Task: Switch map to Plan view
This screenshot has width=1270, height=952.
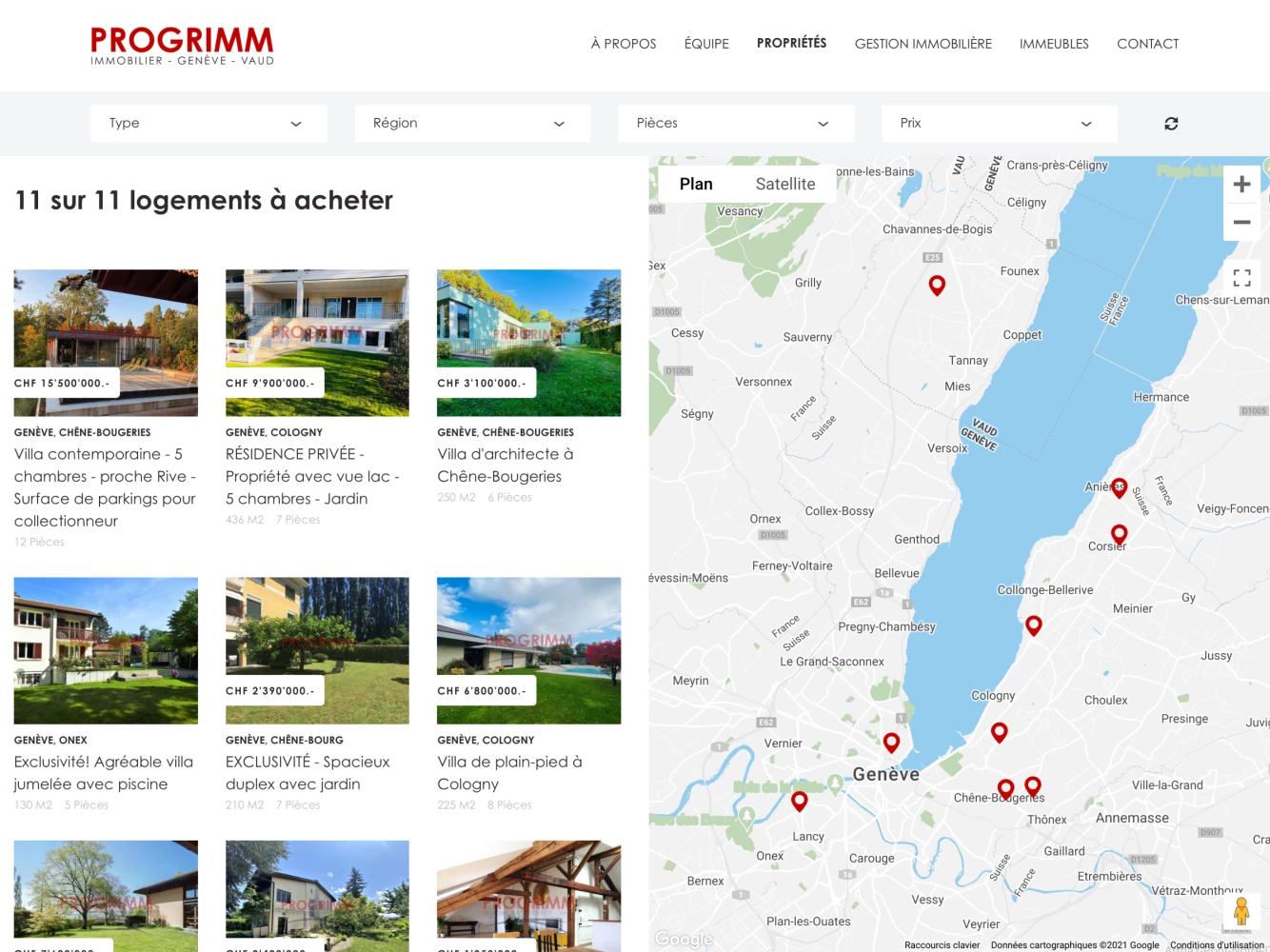Action: click(x=696, y=184)
